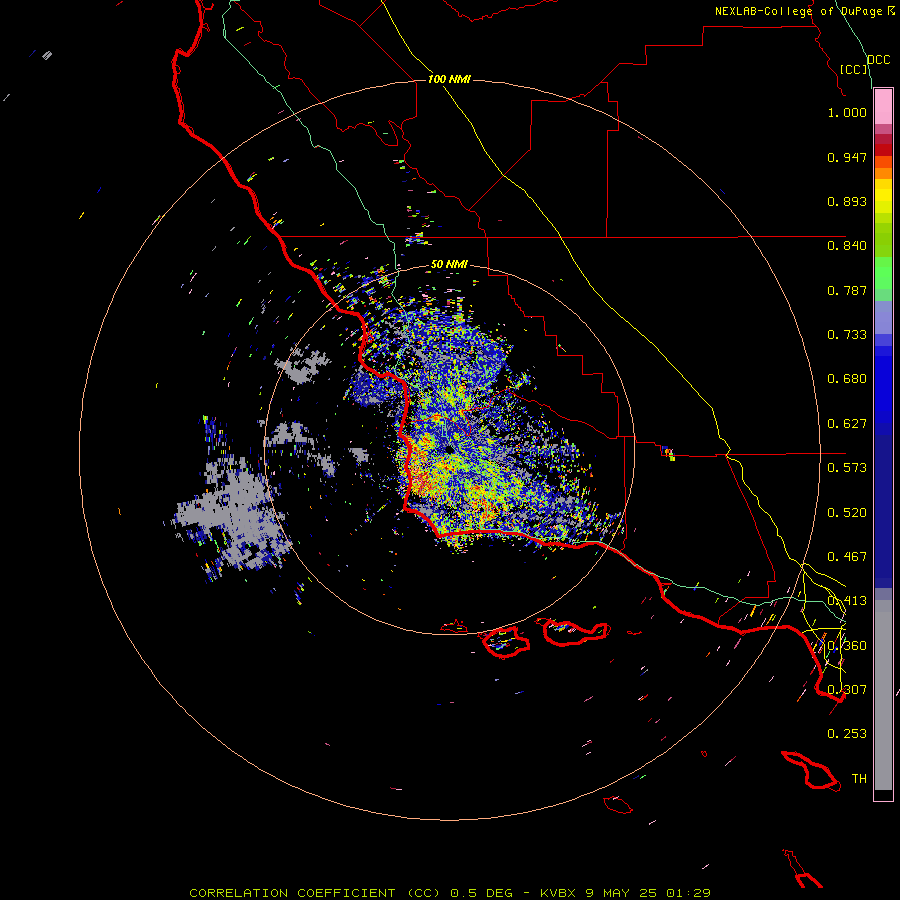Image resolution: width=900 pixels, height=900 pixels.
Task: Select the 0.253 scale label
Action: pyautogui.click(x=847, y=734)
